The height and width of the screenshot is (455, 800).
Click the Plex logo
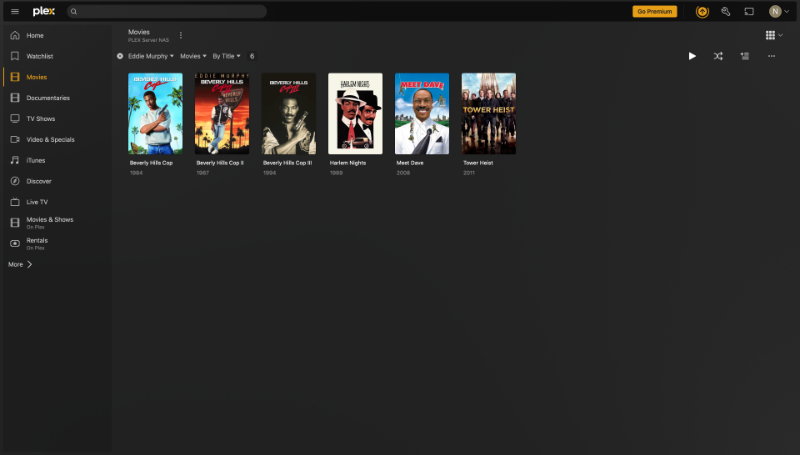pyautogui.click(x=44, y=11)
